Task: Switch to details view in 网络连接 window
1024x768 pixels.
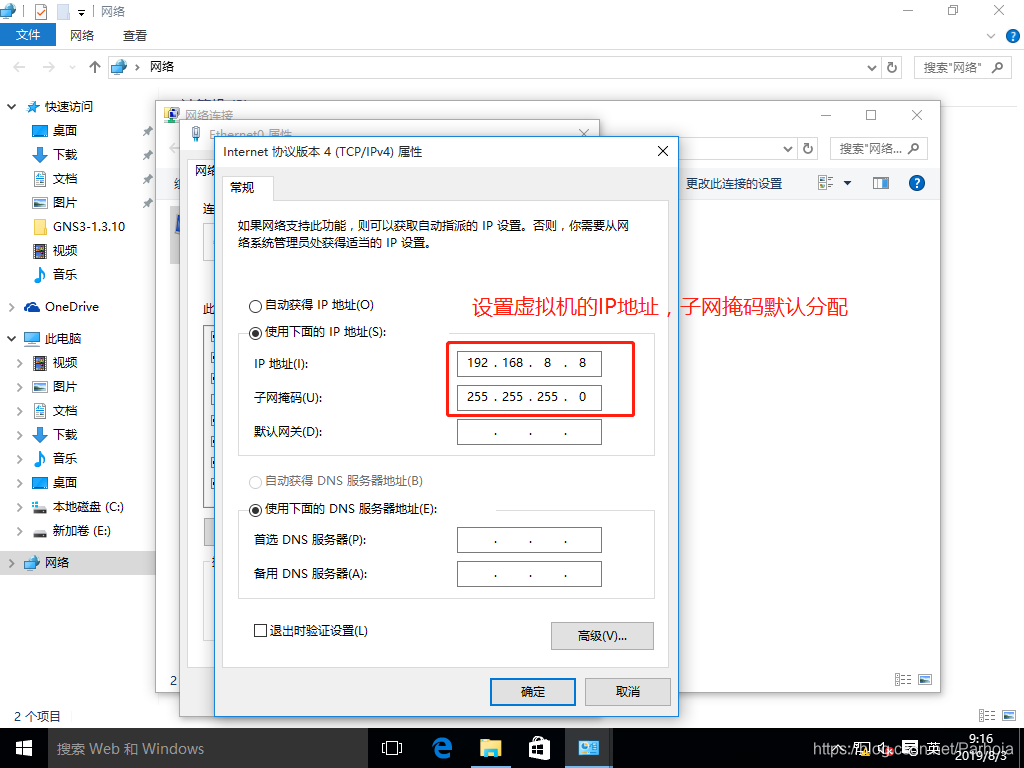Action: [903, 680]
